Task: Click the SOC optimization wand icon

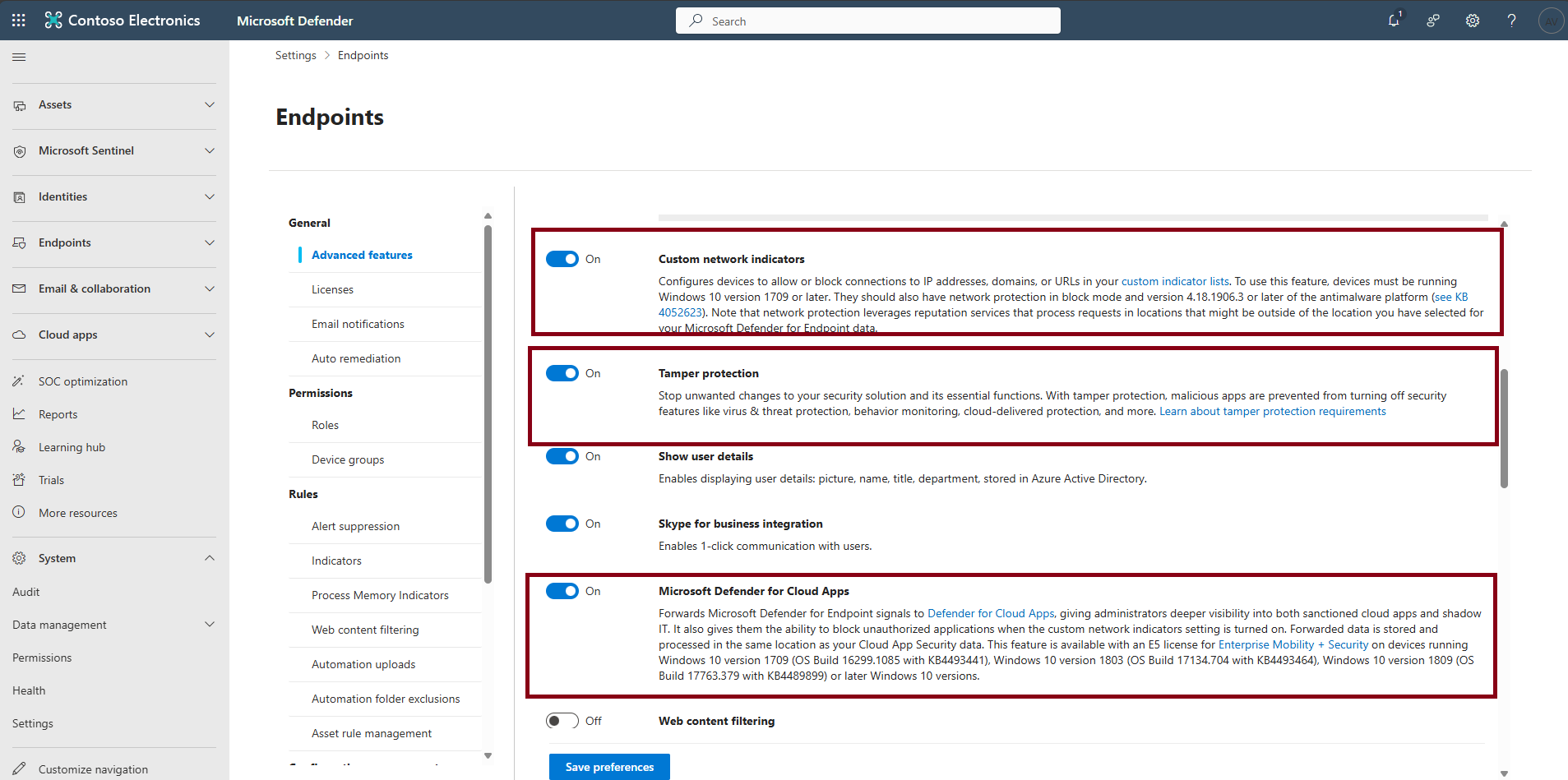Action: point(19,381)
